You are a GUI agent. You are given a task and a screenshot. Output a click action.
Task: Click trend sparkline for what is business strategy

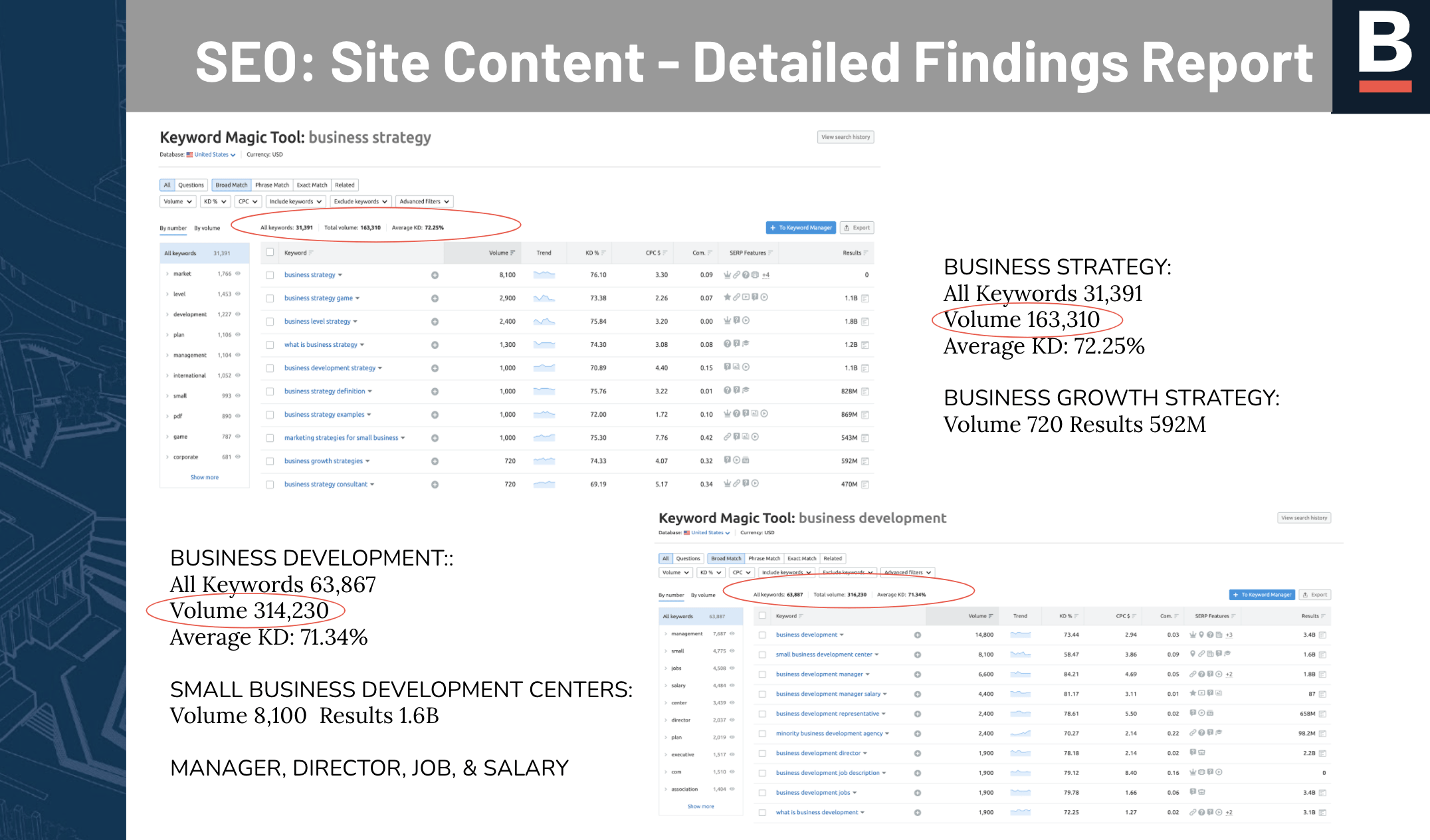point(544,344)
